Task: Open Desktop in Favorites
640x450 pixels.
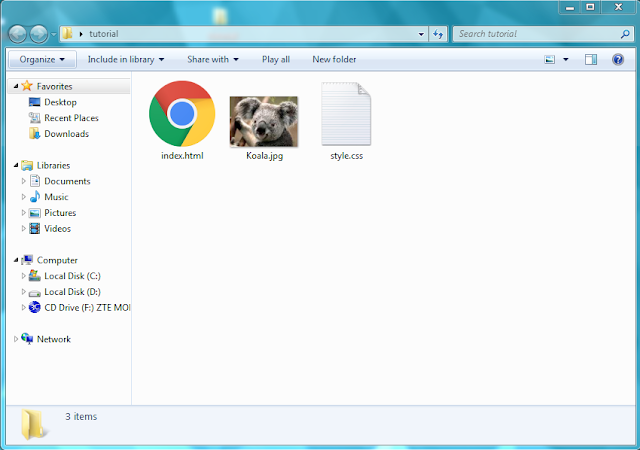Action: pos(60,102)
